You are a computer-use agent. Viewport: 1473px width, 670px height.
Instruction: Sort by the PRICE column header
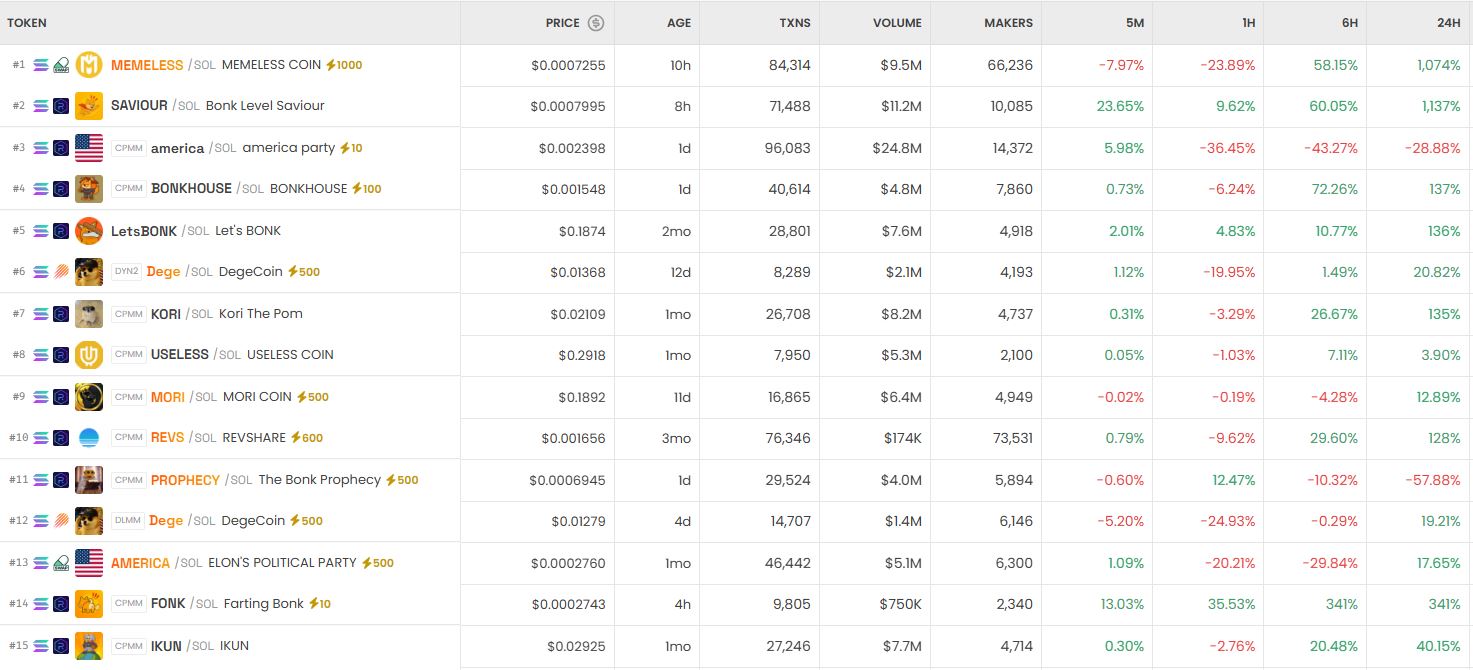563,23
